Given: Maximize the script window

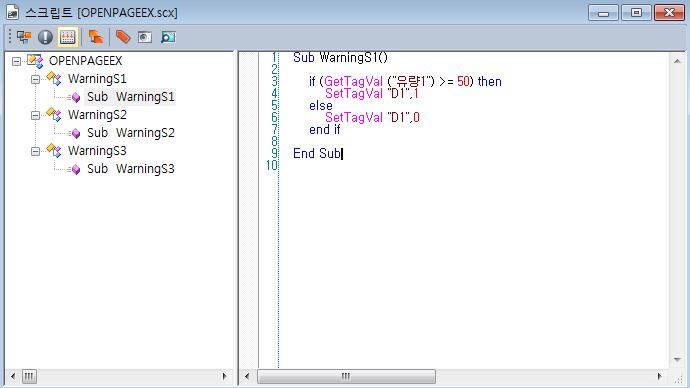Looking at the screenshot, I should click(x=636, y=13).
